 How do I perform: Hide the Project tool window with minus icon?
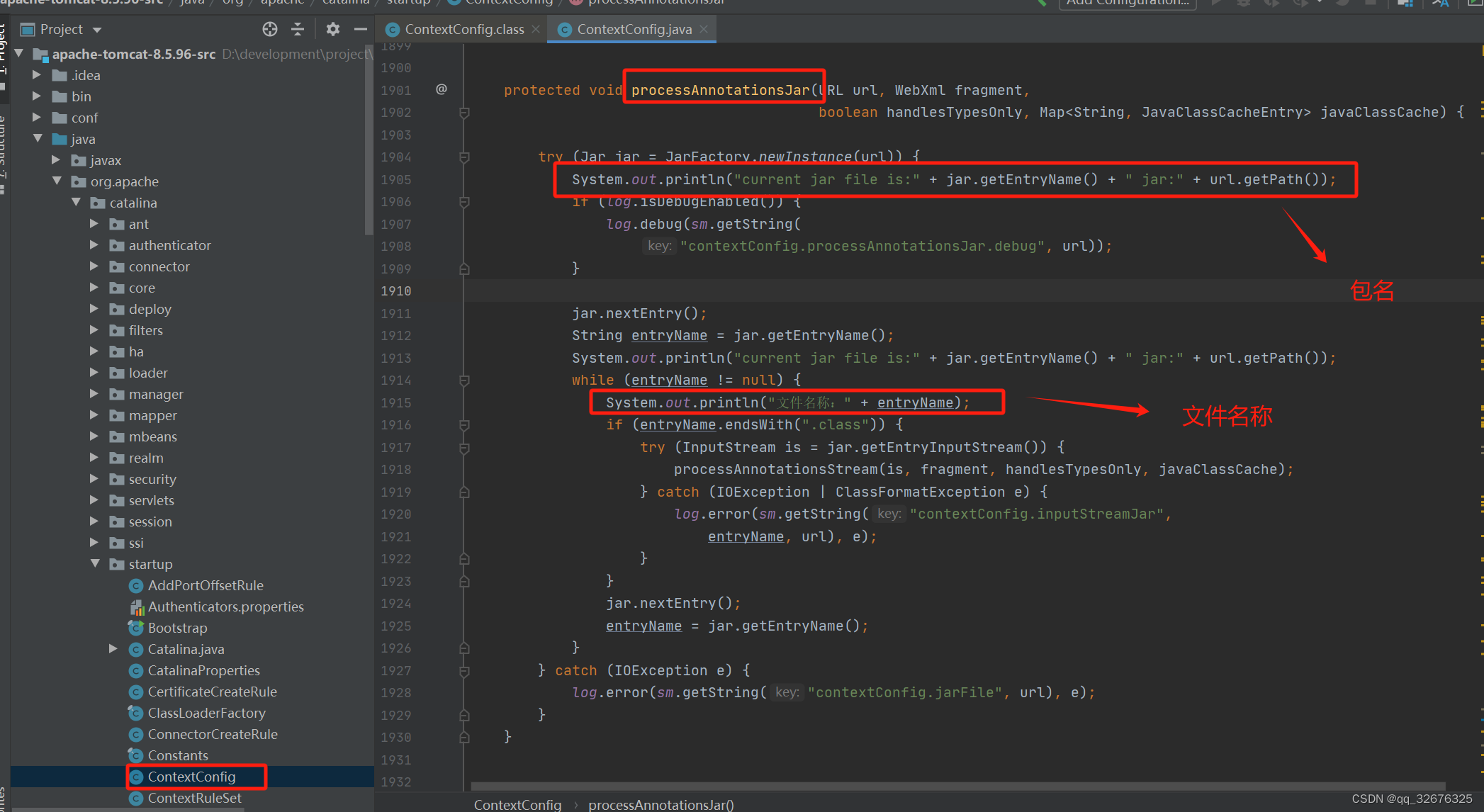361,29
